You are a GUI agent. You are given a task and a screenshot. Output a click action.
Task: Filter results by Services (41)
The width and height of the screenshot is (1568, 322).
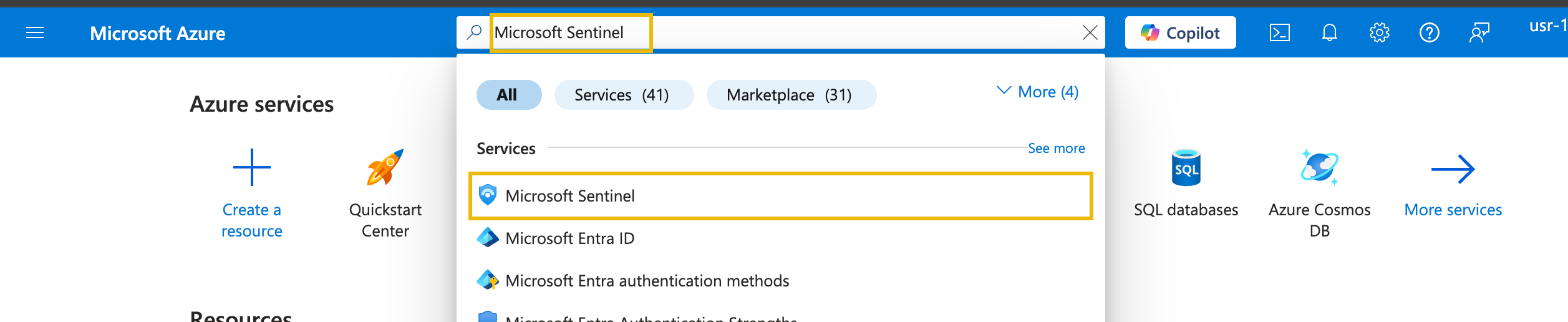click(623, 95)
